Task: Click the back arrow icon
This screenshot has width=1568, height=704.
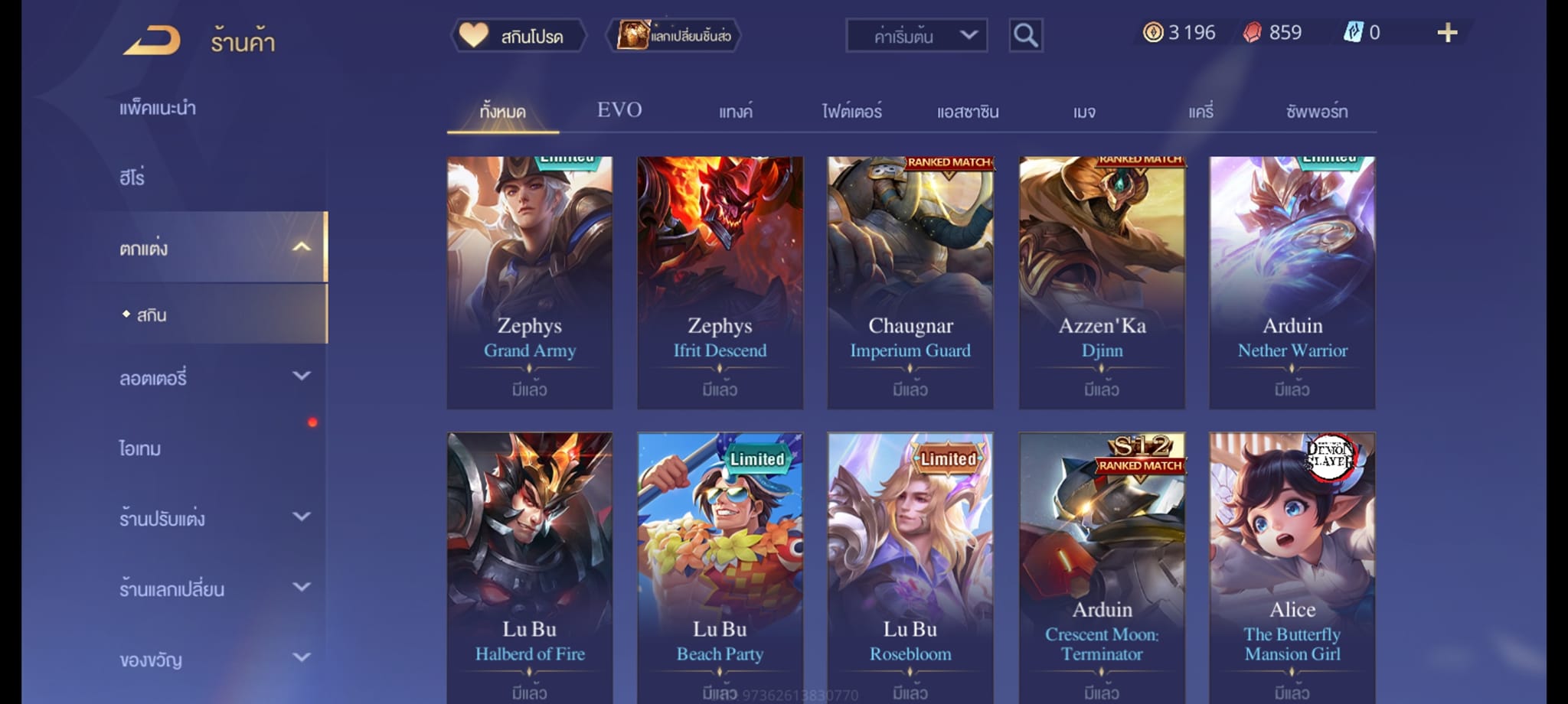Action: coord(152,40)
